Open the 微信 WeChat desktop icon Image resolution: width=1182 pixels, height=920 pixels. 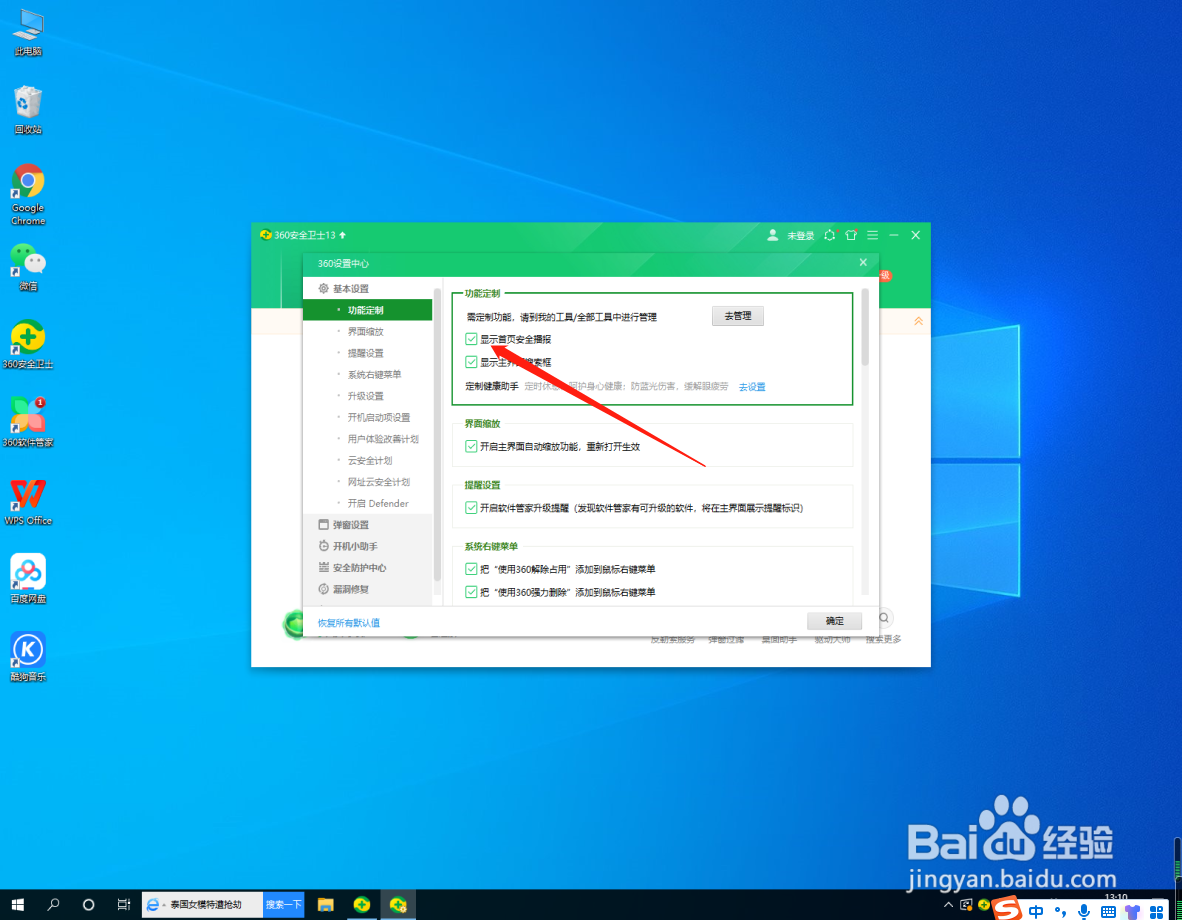(28, 267)
